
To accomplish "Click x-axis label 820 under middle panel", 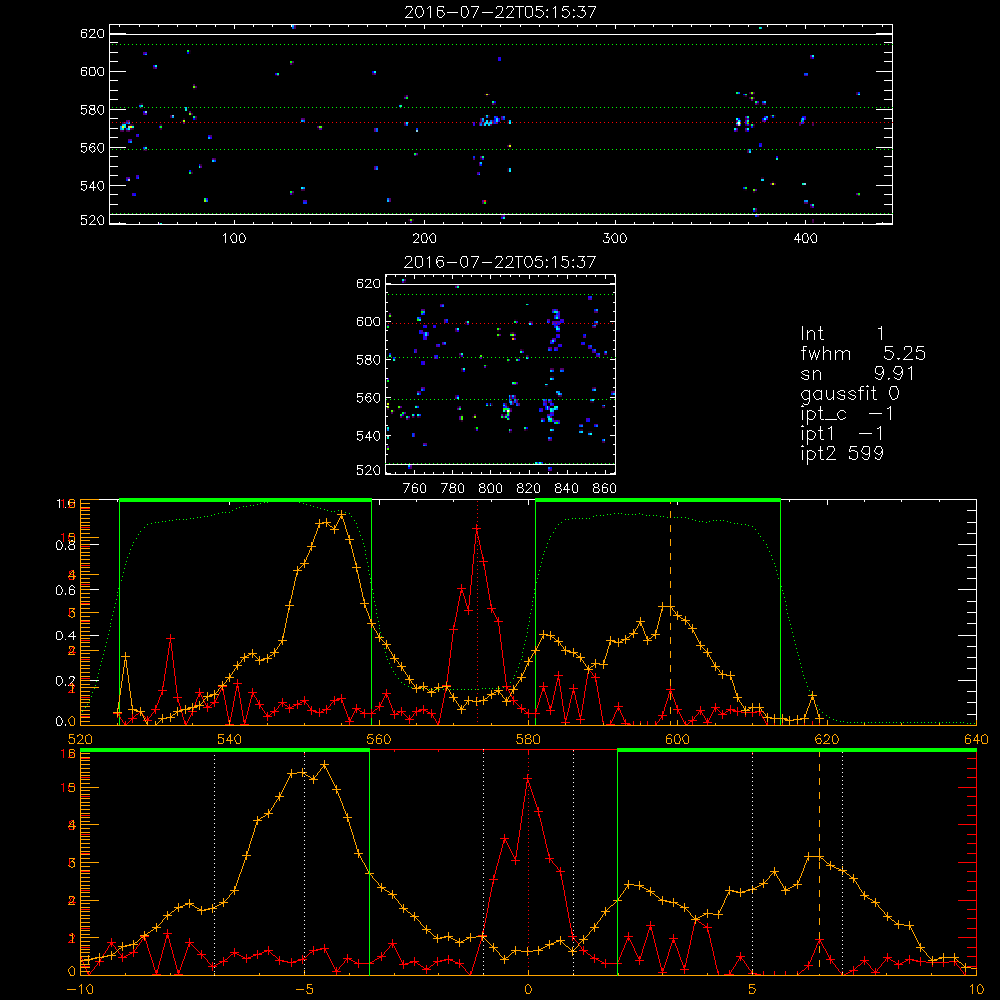I will (529, 489).
